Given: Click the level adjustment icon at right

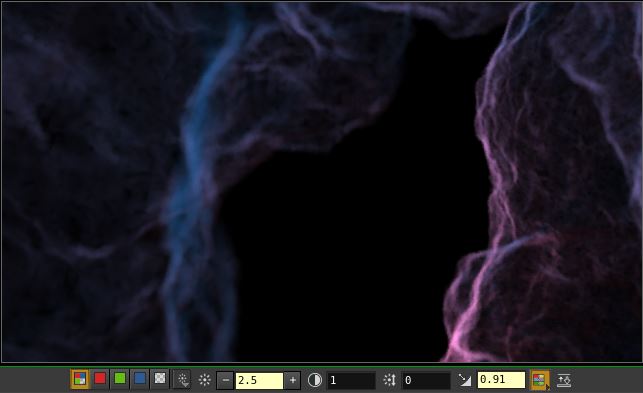Looking at the screenshot, I should (x=564, y=380).
